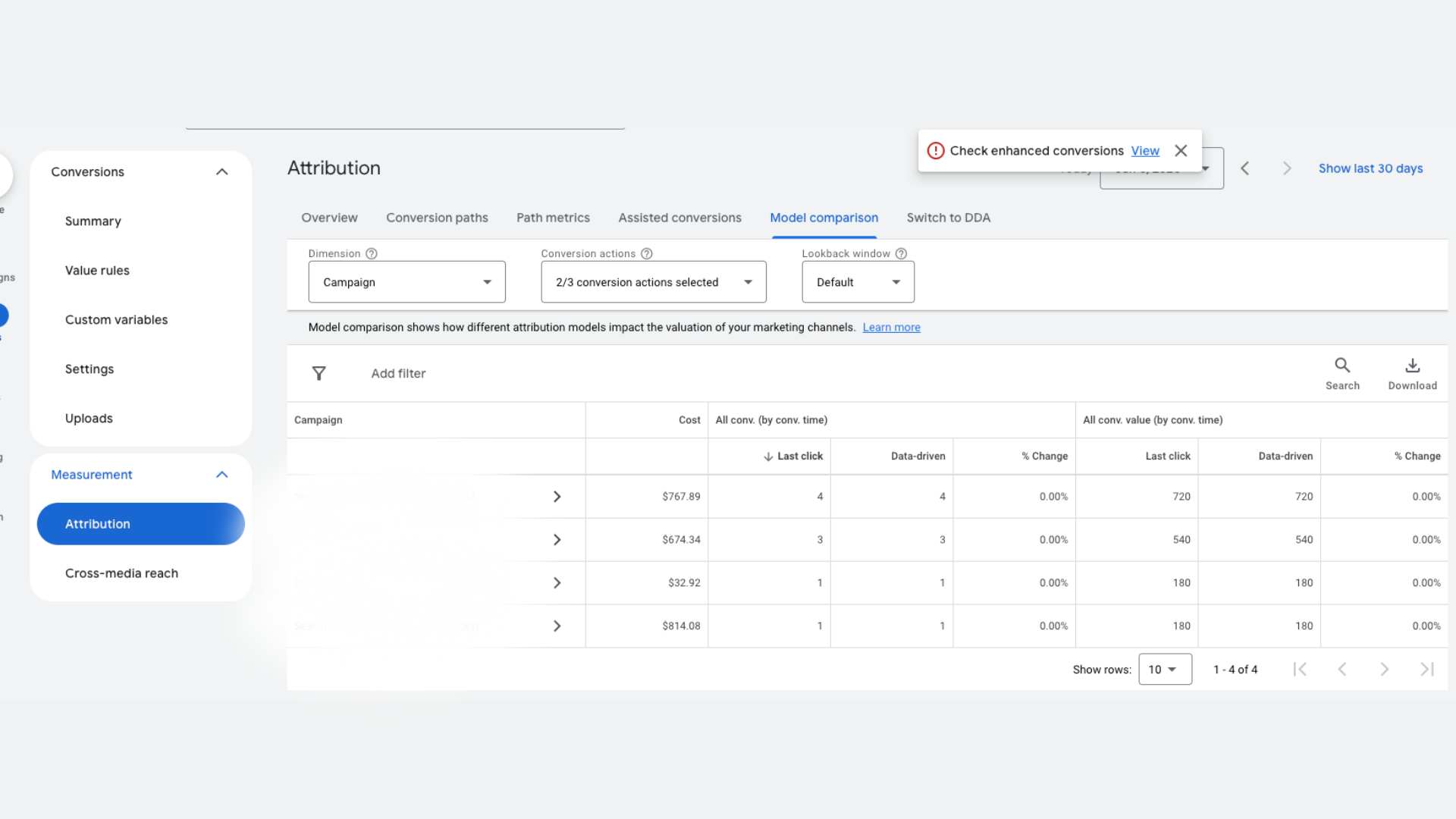
Task: Click Show last 30 days link
Action: point(1370,168)
